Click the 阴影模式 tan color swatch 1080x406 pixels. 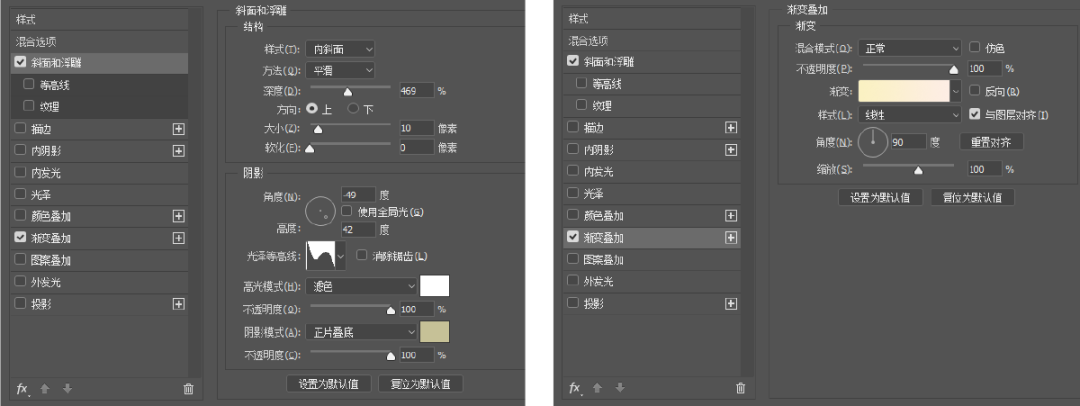tap(435, 331)
